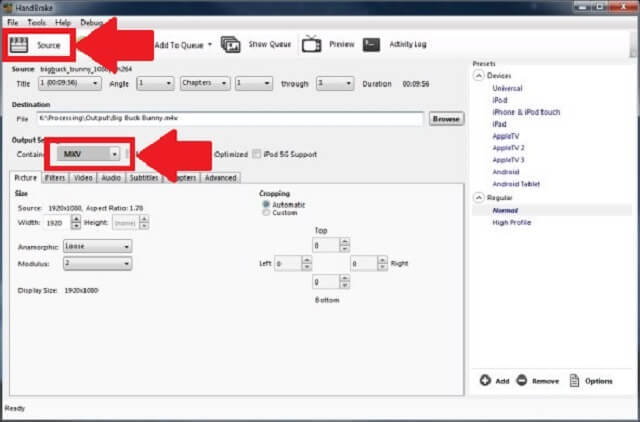Click the Width value field
This screenshot has height=422, width=640.
[x=57, y=223]
